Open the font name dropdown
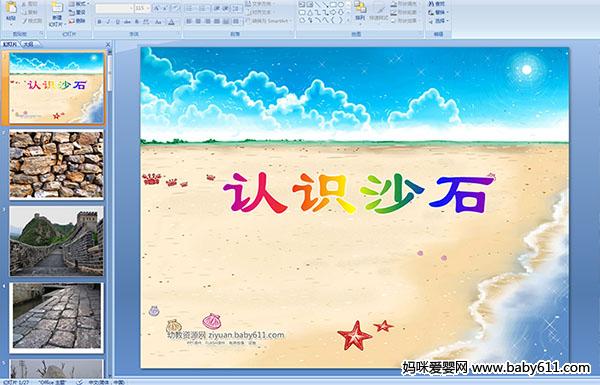Screen dimensions: 600x385 130,8
